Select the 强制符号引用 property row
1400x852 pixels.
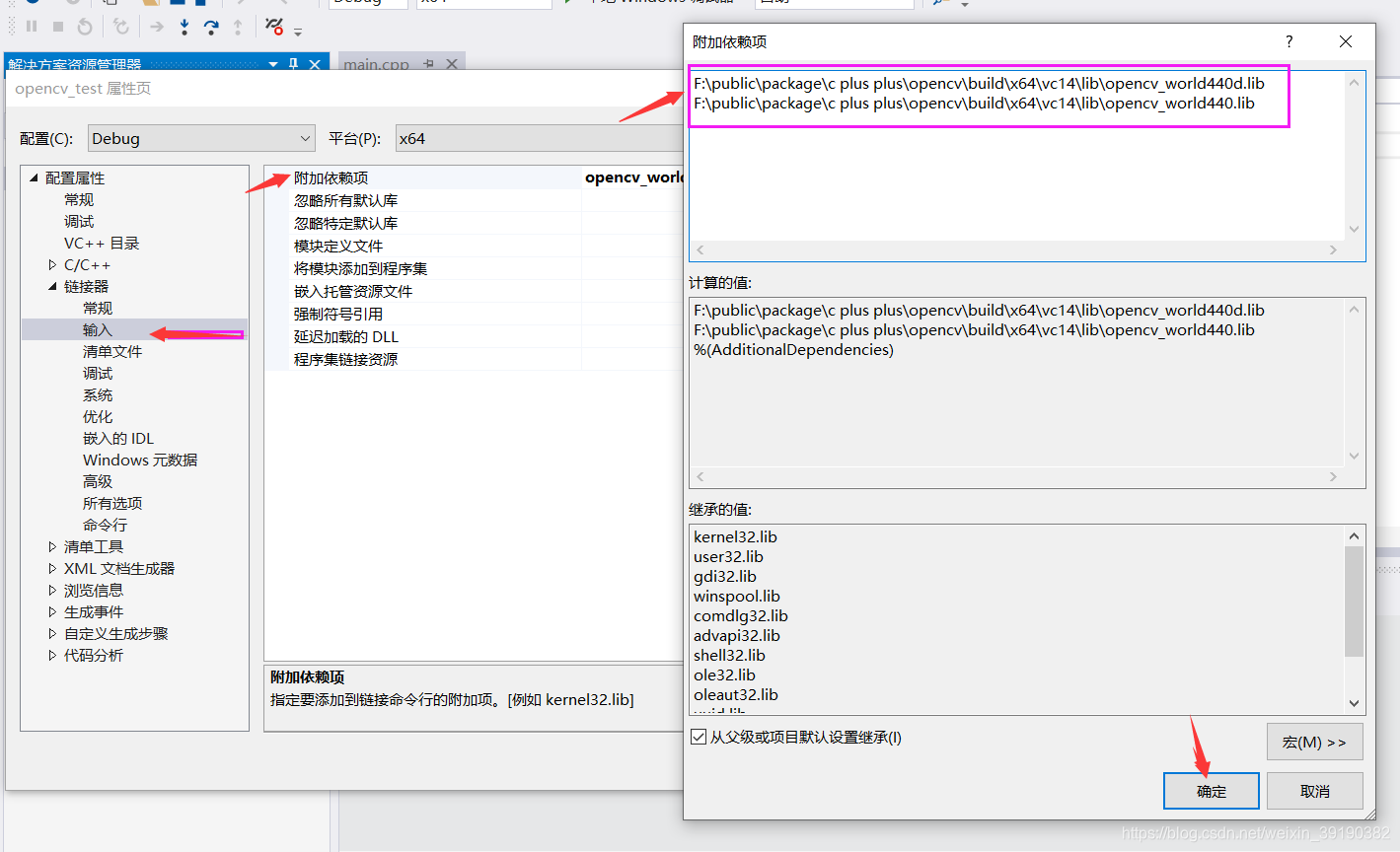[475, 314]
